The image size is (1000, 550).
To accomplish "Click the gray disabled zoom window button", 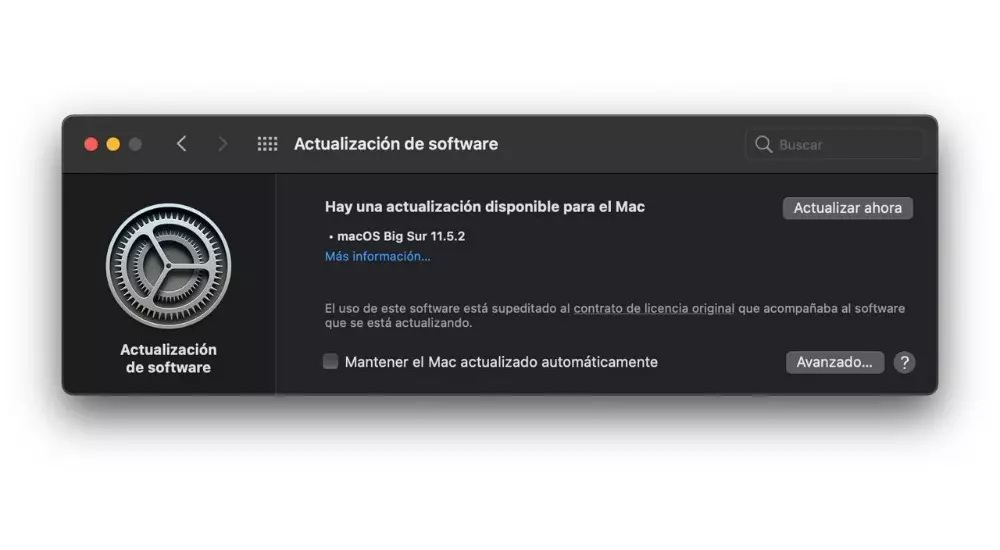I will coord(135,144).
